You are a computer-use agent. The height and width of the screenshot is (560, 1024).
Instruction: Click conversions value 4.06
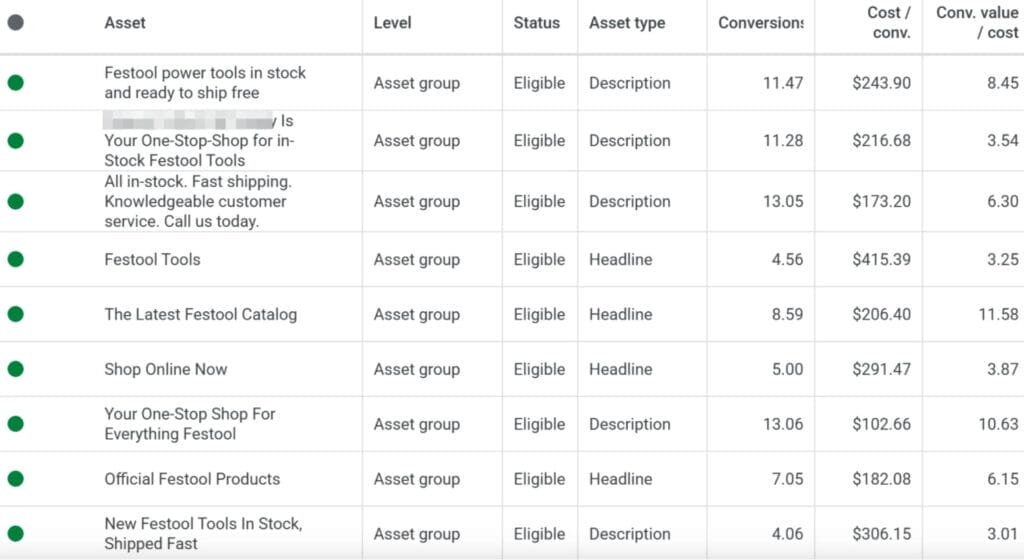(x=787, y=533)
